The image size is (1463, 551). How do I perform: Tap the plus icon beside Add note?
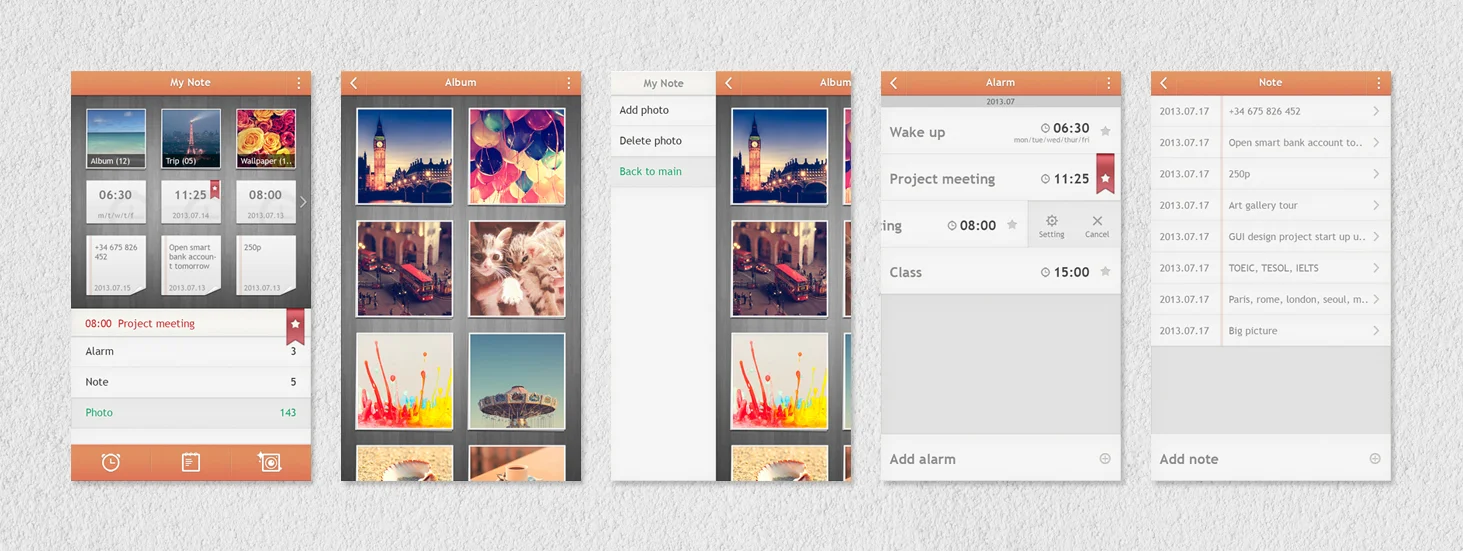(1375, 459)
